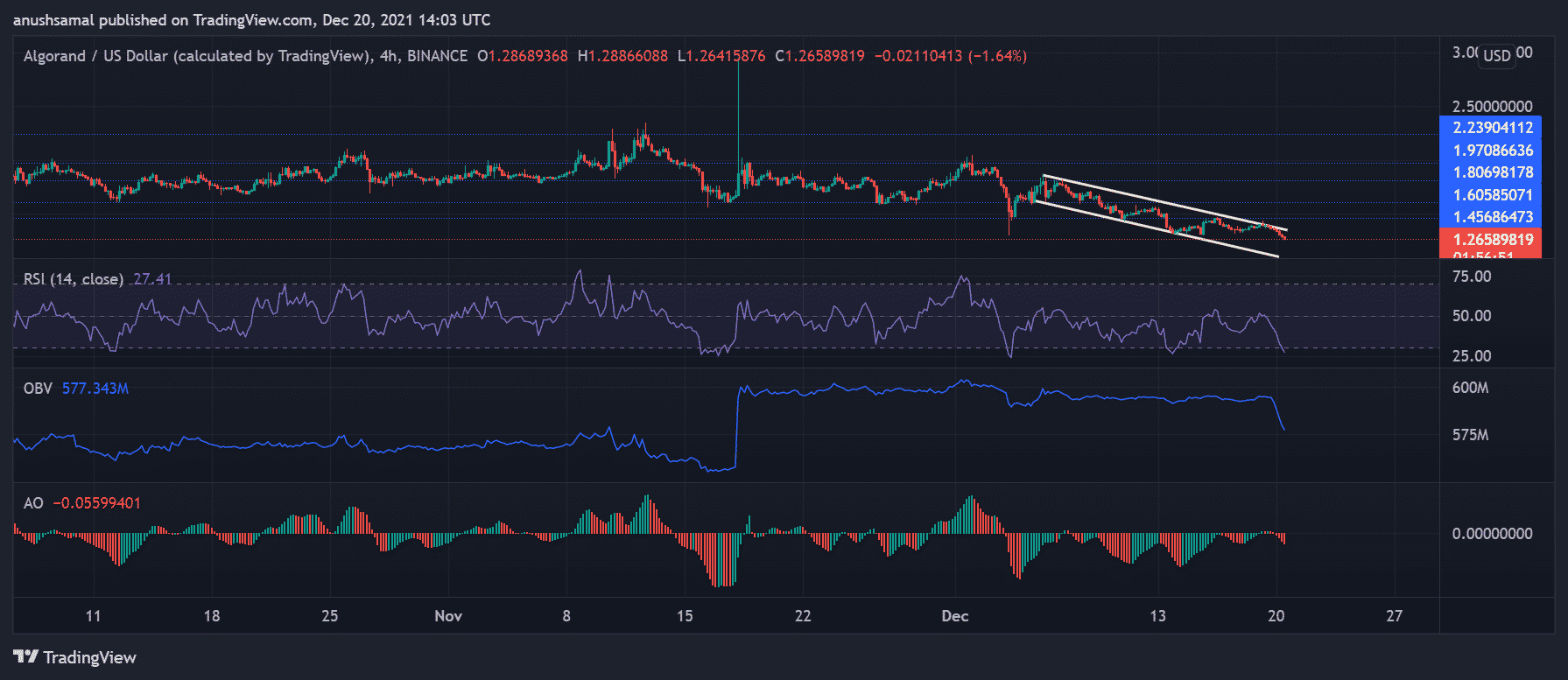The width and height of the screenshot is (1568, 680).
Task: Click the 75.00 level on RSI scale
Action: click(x=1471, y=277)
